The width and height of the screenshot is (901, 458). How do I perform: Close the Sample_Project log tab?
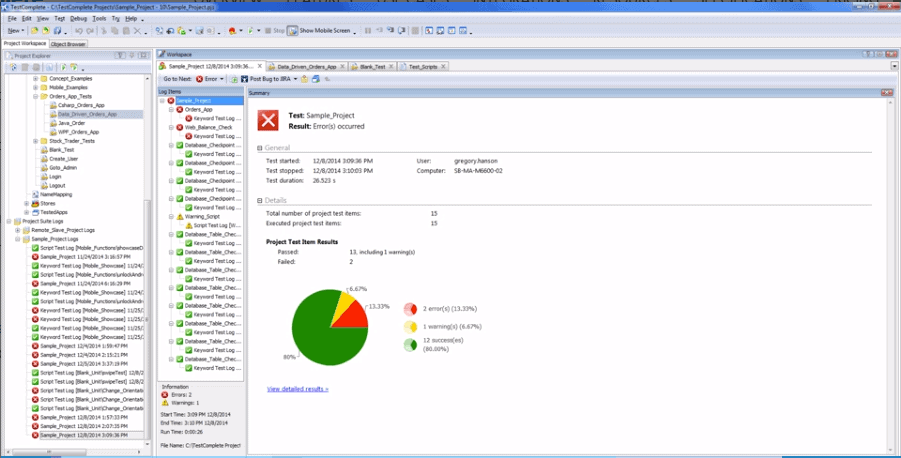pyautogui.click(x=260, y=66)
